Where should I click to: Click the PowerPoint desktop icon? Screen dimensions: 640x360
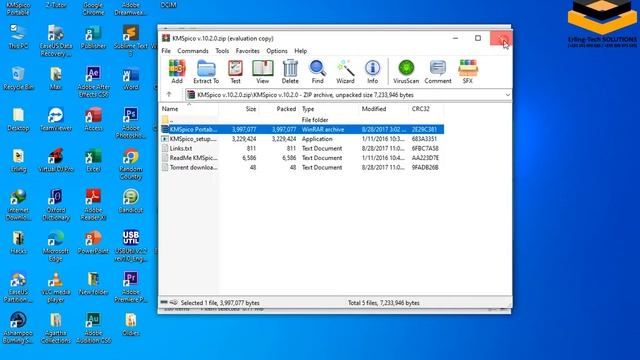tap(93, 242)
